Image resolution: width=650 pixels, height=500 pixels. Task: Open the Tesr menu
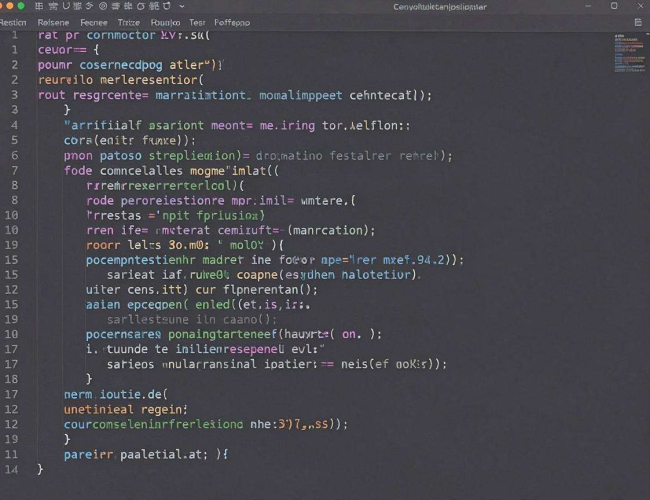(x=197, y=22)
